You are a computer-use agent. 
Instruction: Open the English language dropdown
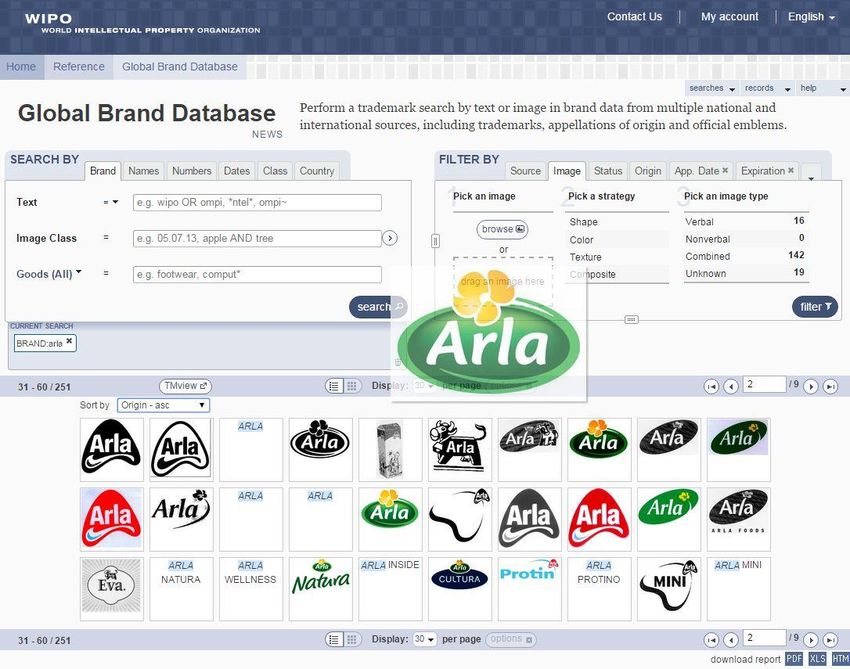coord(811,17)
